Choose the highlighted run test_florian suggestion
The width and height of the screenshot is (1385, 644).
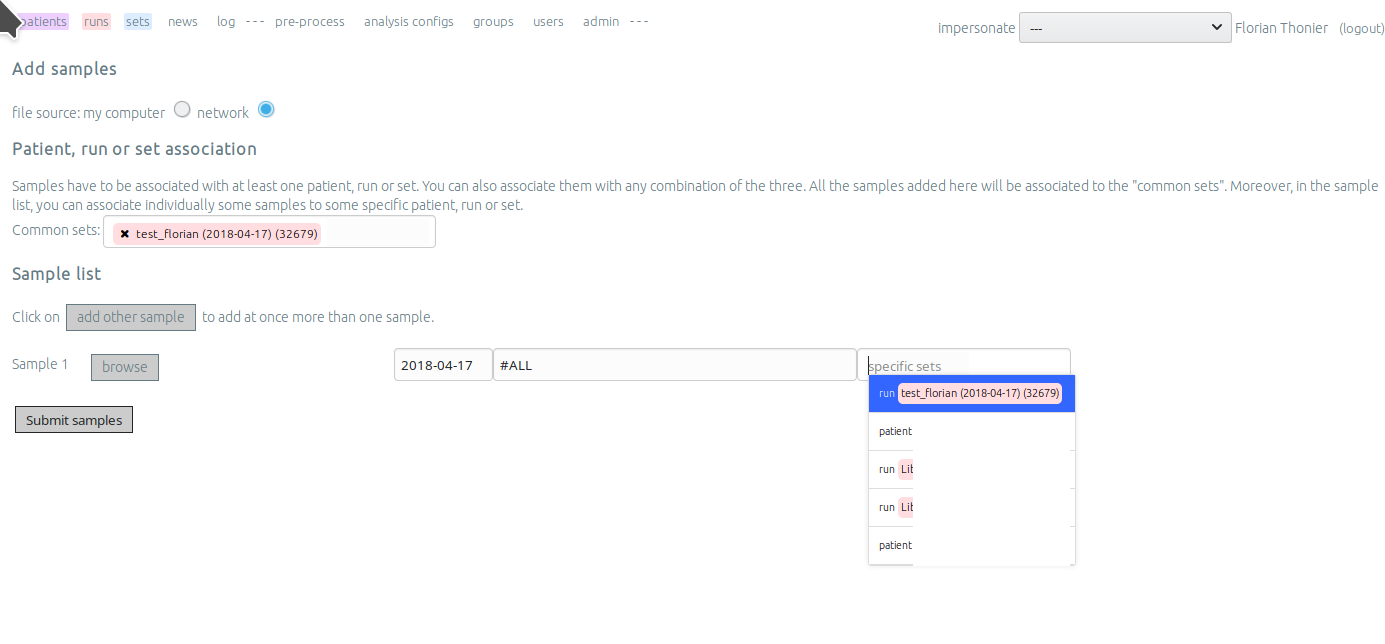(x=972, y=393)
